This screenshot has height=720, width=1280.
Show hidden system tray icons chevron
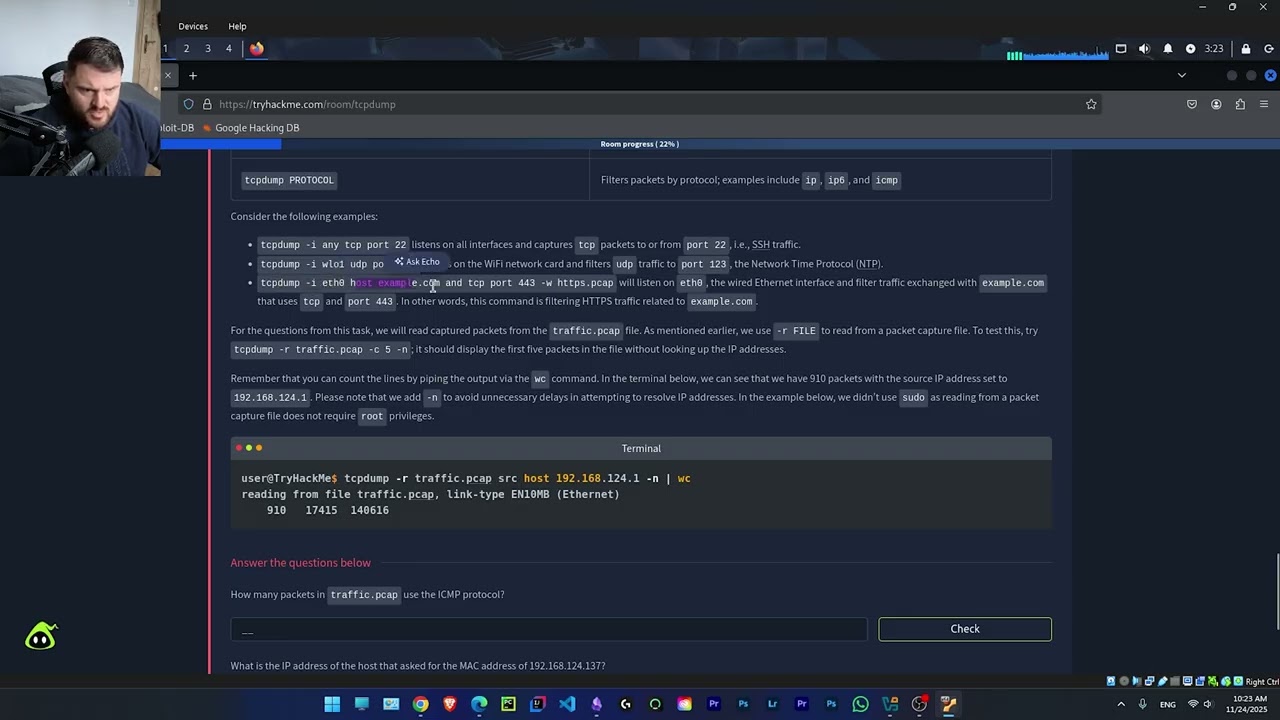(1120, 704)
